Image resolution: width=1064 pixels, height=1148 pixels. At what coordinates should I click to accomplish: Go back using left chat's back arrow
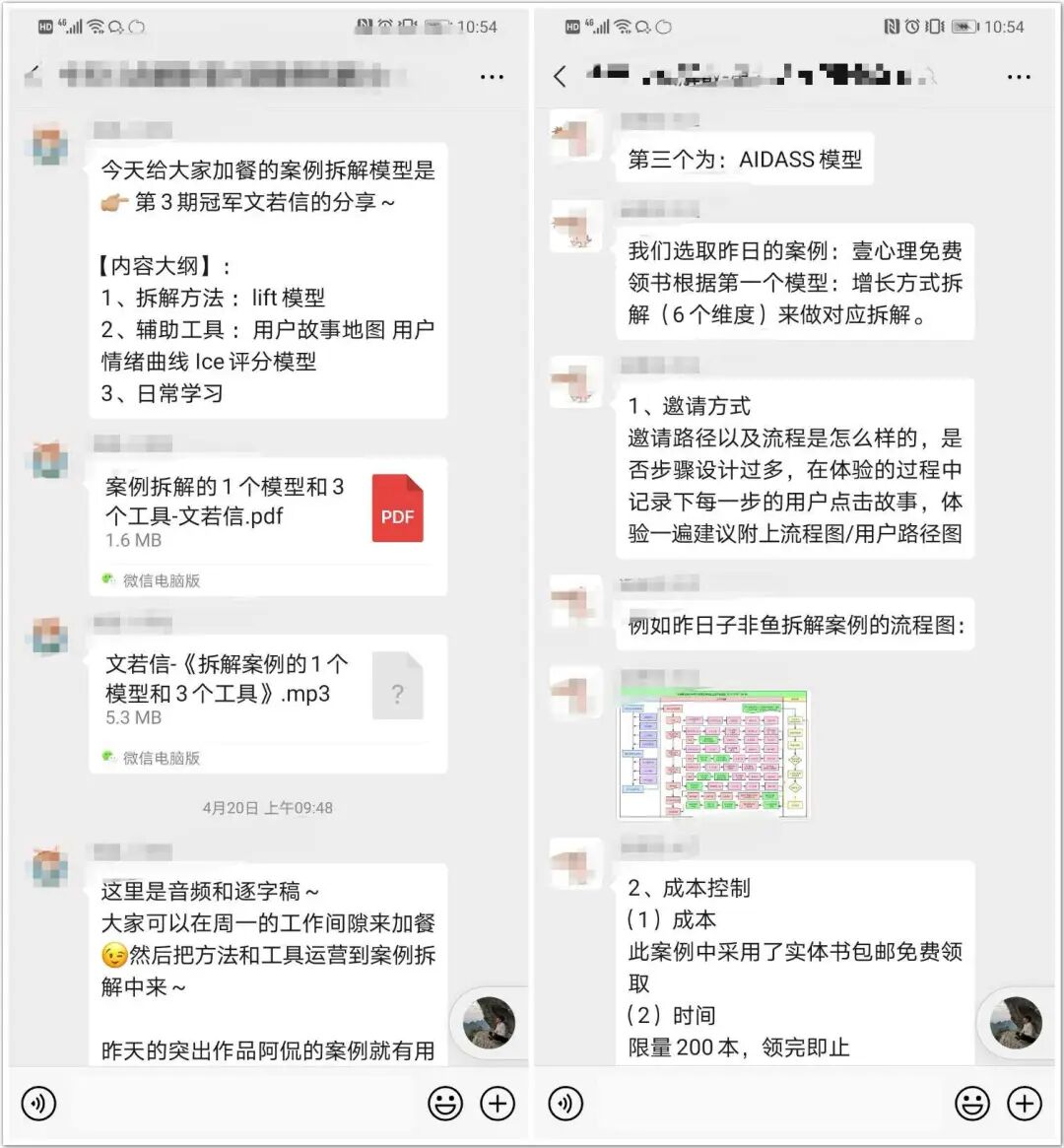pos(33,76)
